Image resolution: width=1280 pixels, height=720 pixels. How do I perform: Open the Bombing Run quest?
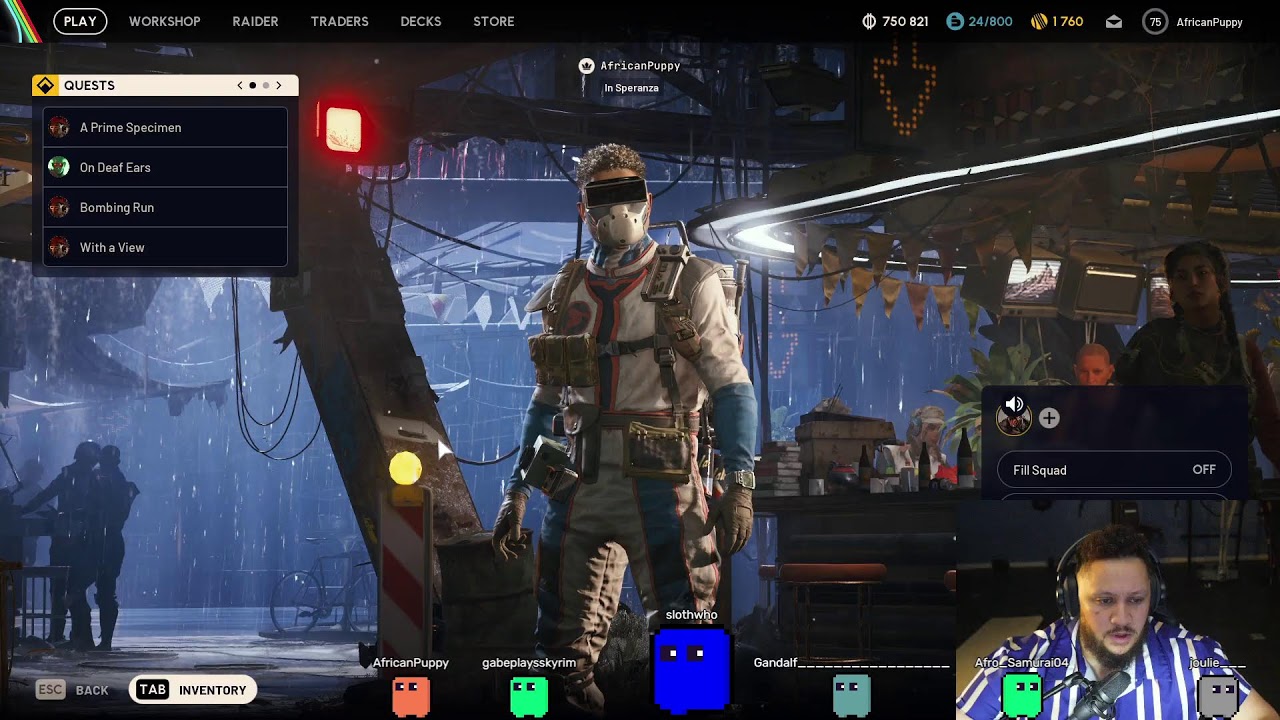(x=165, y=207)
